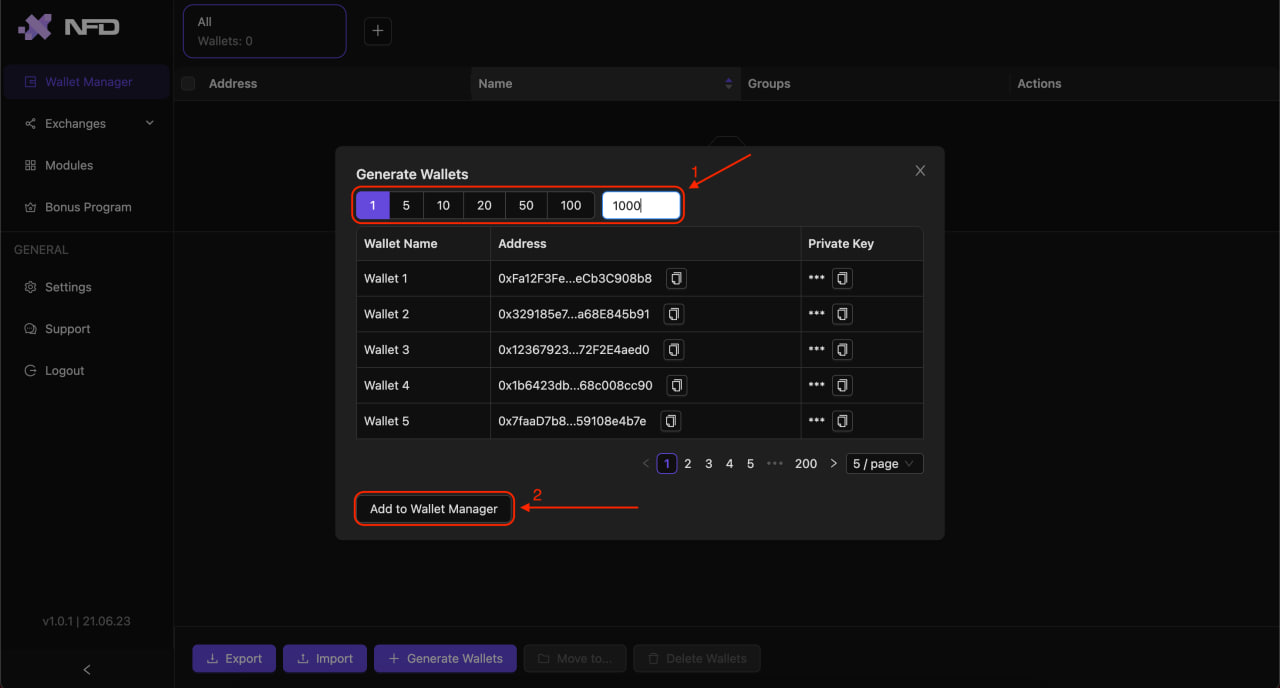1280x688 pixels.
Task: Go to page 5 in pagination
Action: [751, 464]
